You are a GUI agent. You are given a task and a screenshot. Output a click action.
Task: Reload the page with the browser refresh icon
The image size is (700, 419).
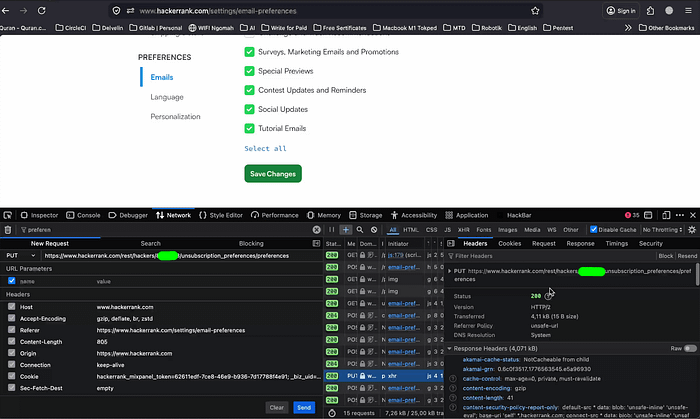[42, 11]
